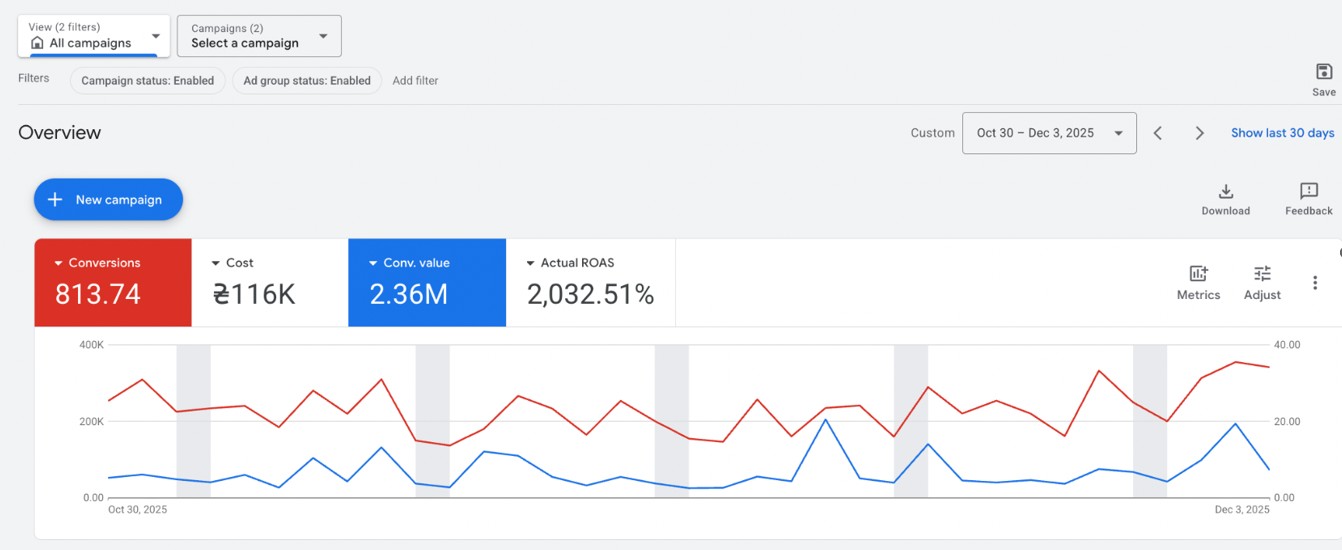Click the Custom date label

coord(932,133)
